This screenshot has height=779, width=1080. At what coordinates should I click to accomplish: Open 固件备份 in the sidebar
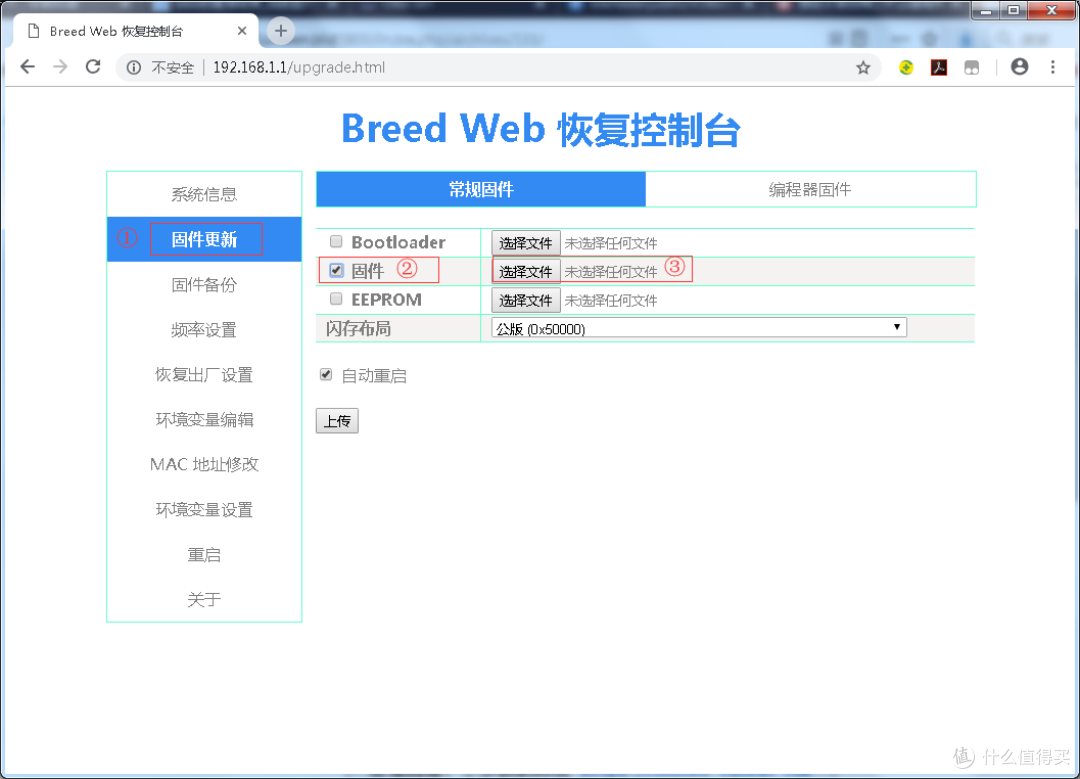[x=204, y=284]
